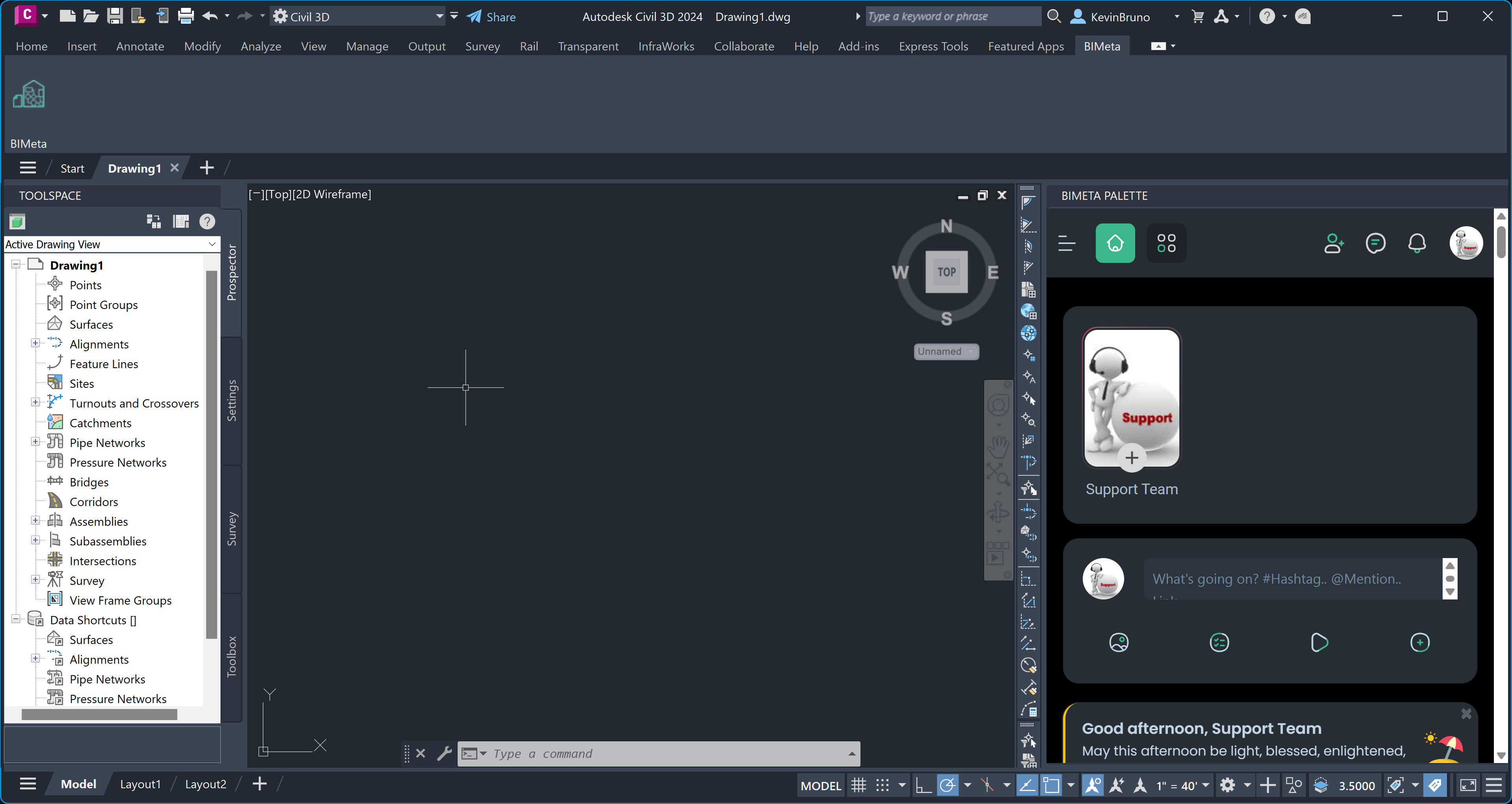Open the Express Tools ribbon tab
Screen dimensions: 1512x804
[933, 46]
